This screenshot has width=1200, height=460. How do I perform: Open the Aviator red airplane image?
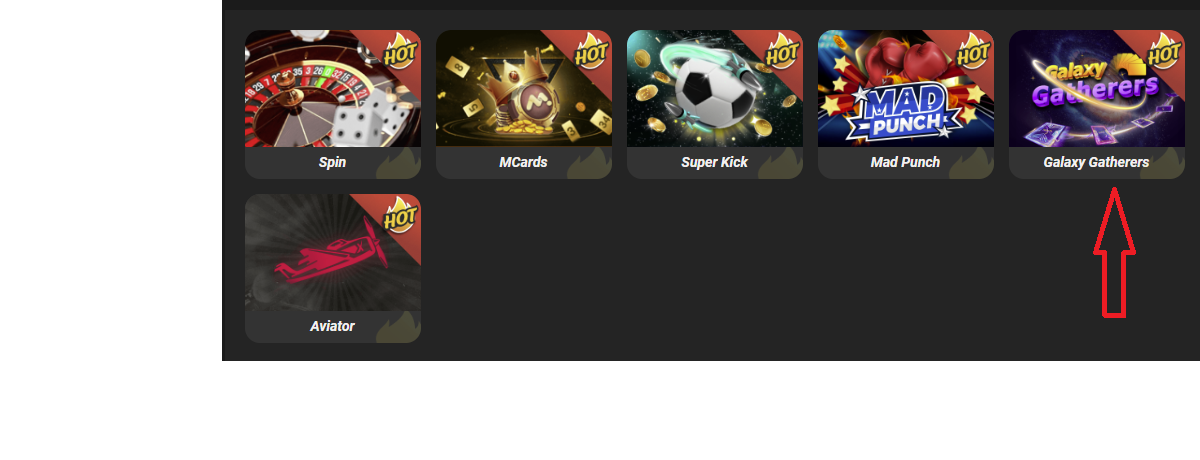[333, 252]
